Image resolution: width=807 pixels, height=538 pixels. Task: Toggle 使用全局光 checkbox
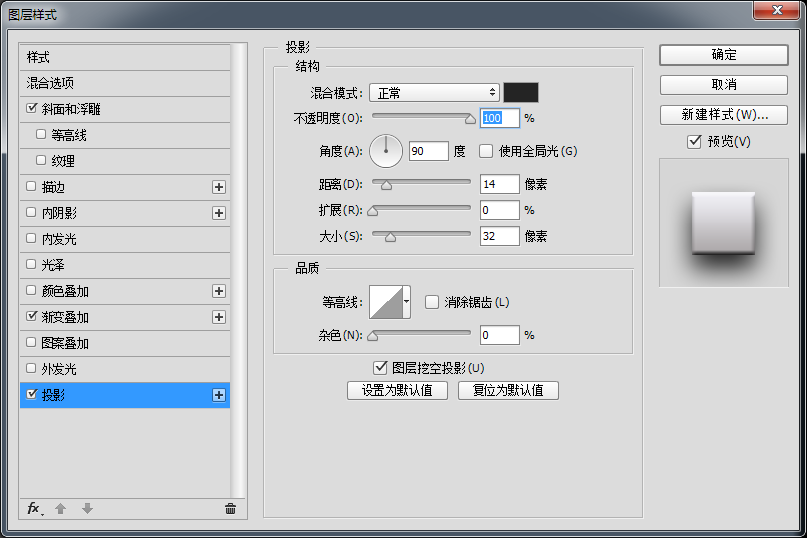(486, 151)
